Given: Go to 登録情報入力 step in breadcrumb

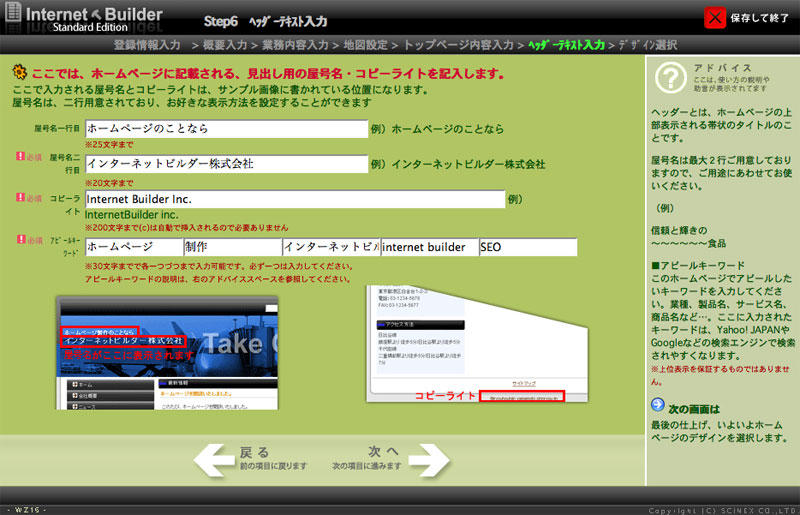Looking at the screenshot, I should (147, 45).
